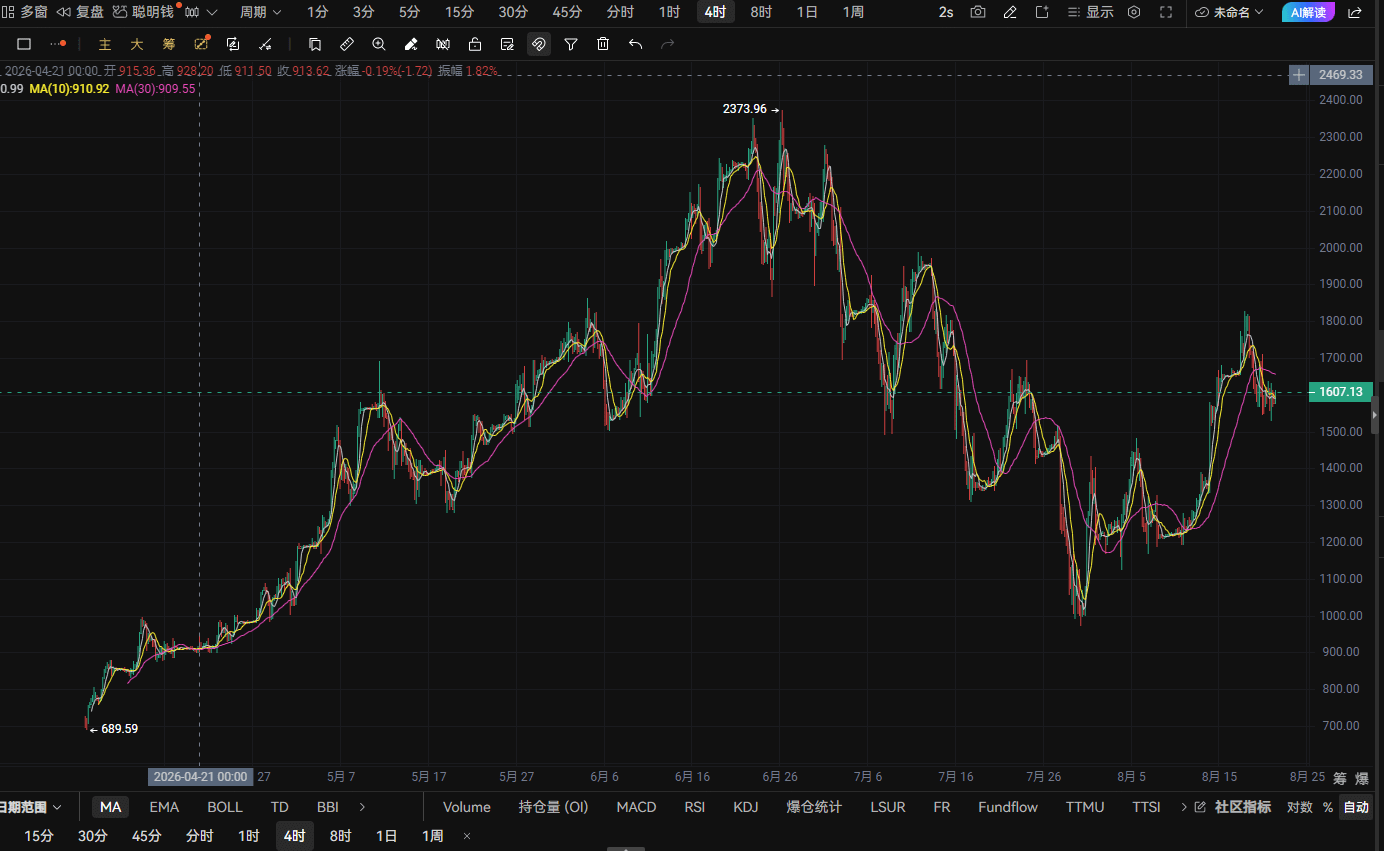Open the filter funnel tool
Image resolution: width=1384 pixels, height=851 pixels.
click(x=571, y=44)
